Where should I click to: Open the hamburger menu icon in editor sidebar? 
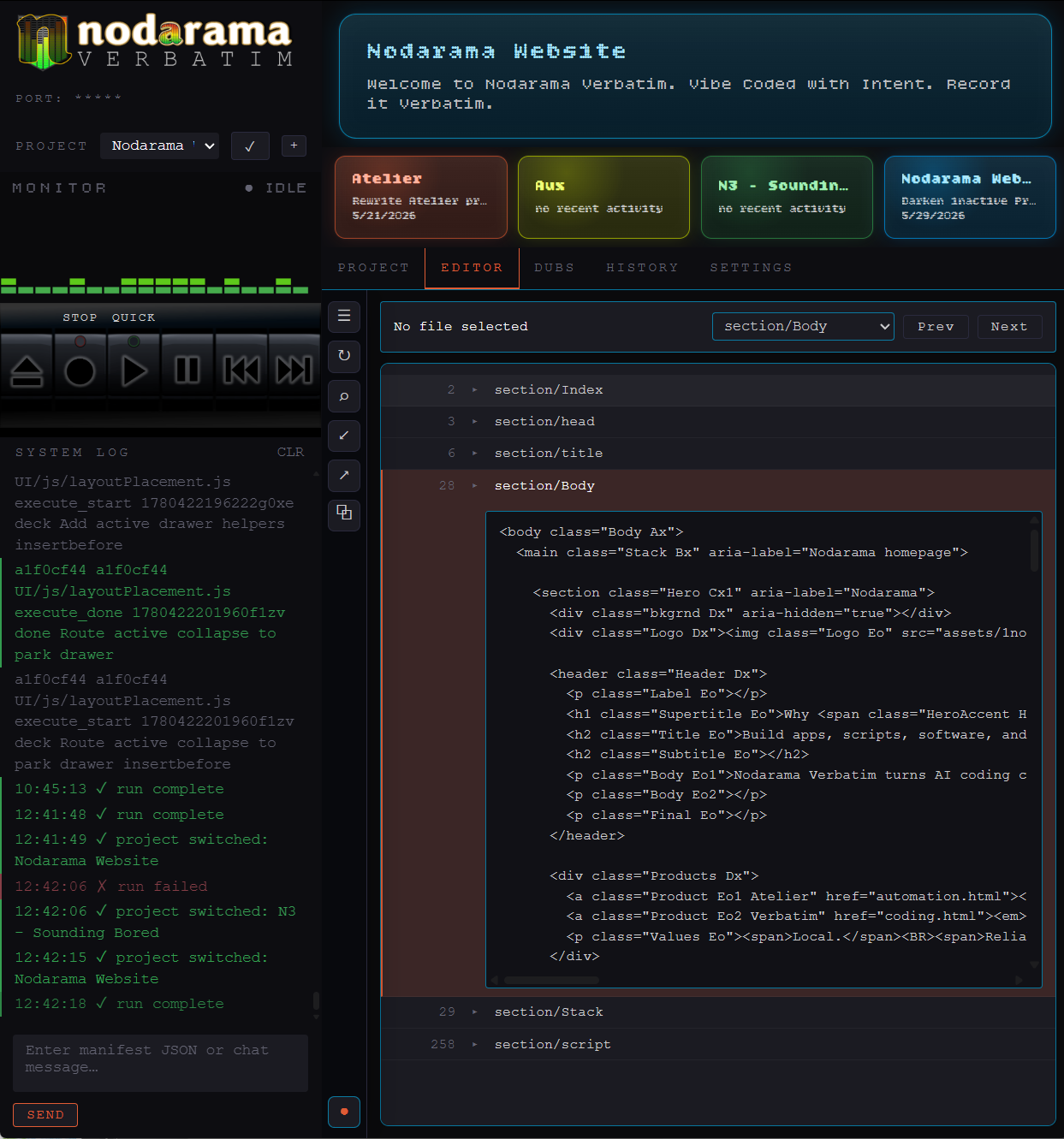(344, 316)
